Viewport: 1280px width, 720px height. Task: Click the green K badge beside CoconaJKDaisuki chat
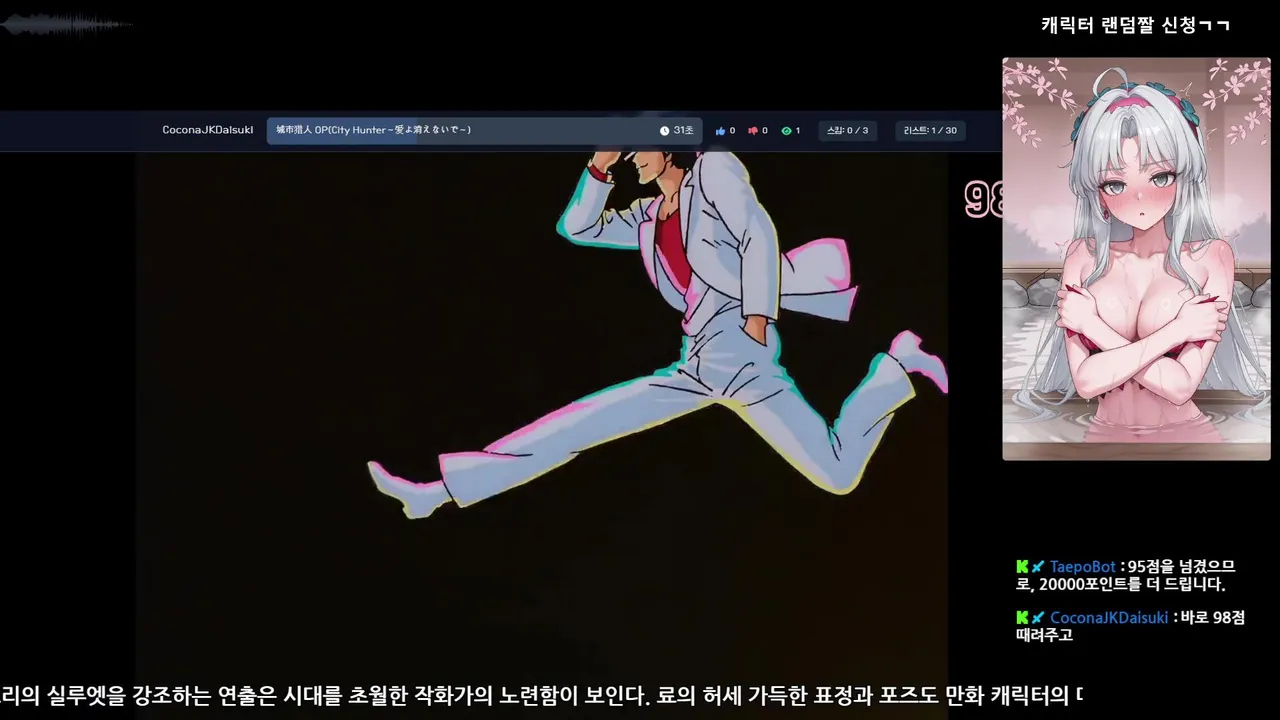1022,618
